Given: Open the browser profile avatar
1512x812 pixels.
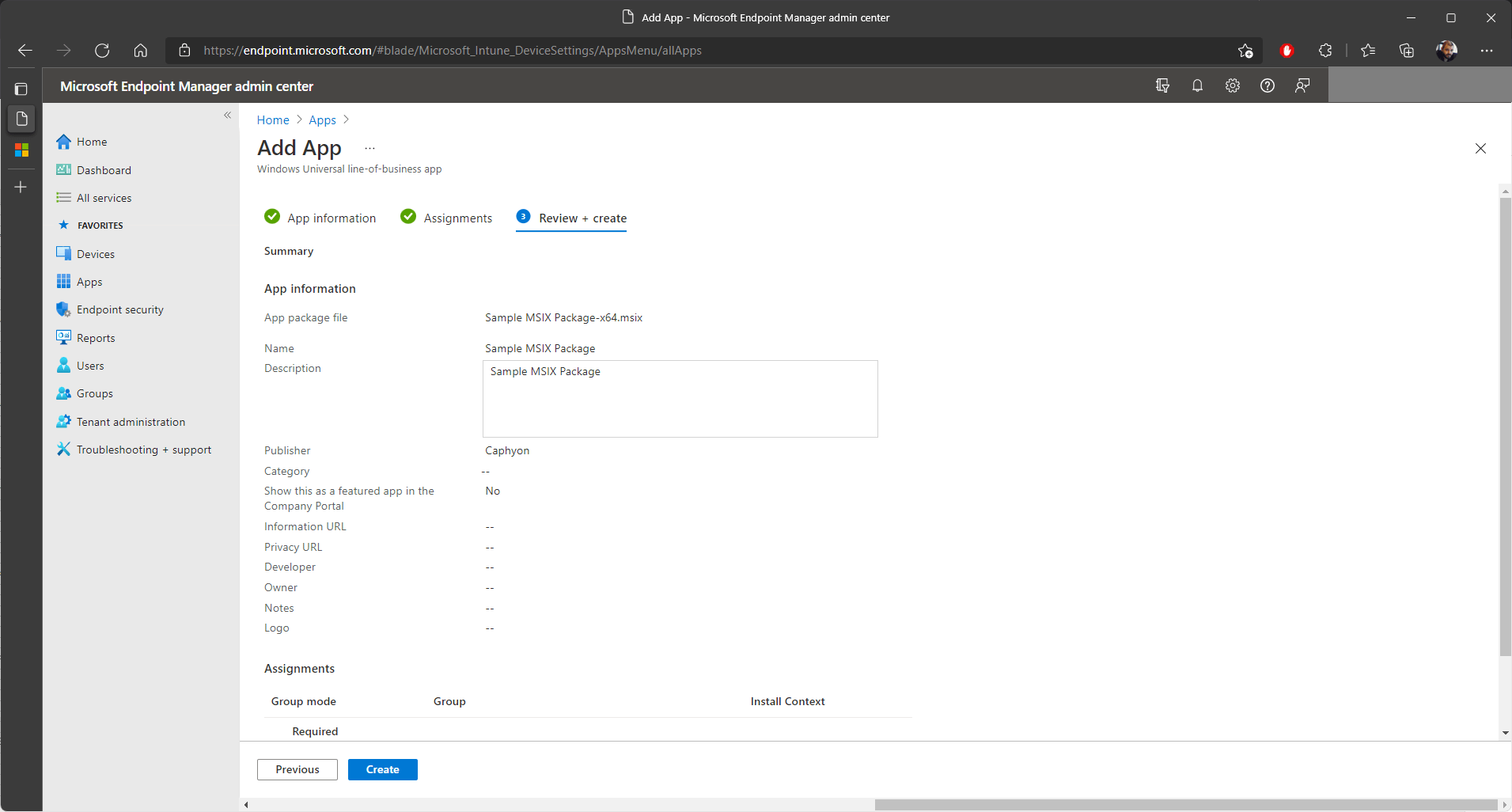Looking at the screenshot, I should pos(1446,51).
